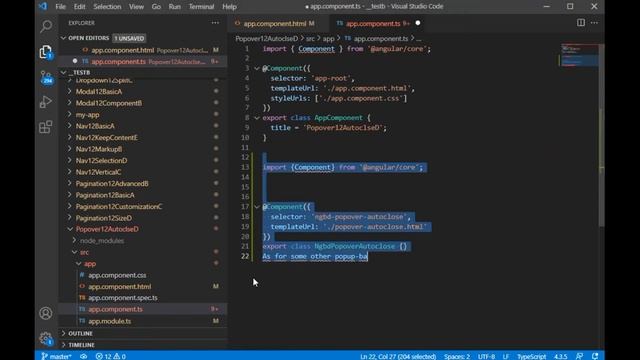Click the Ln 22, Col 27 cursor position
This screenshot has width=640, height=360.
click(x=398, y=356)
